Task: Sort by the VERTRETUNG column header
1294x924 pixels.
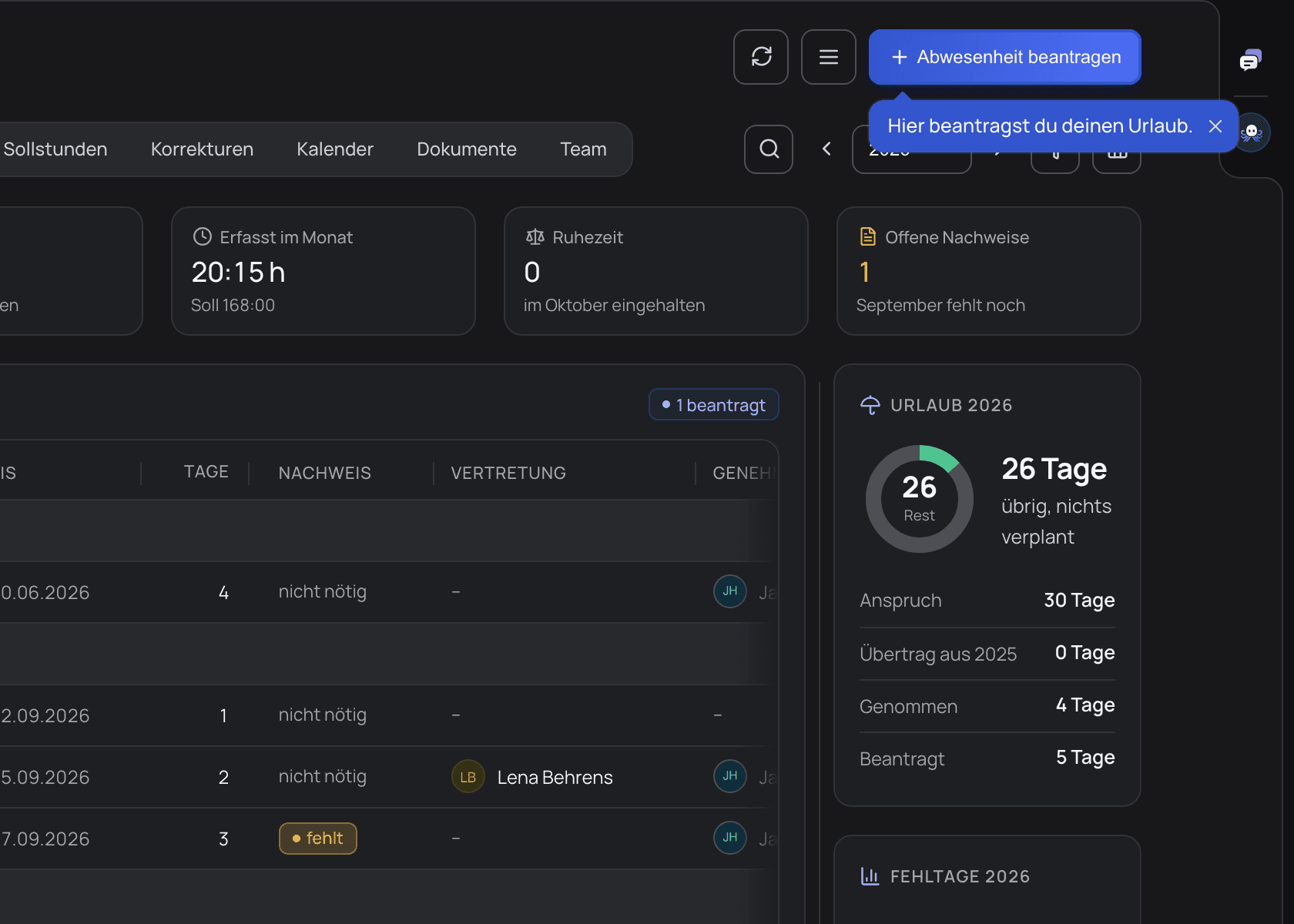Action: (508, 473)
